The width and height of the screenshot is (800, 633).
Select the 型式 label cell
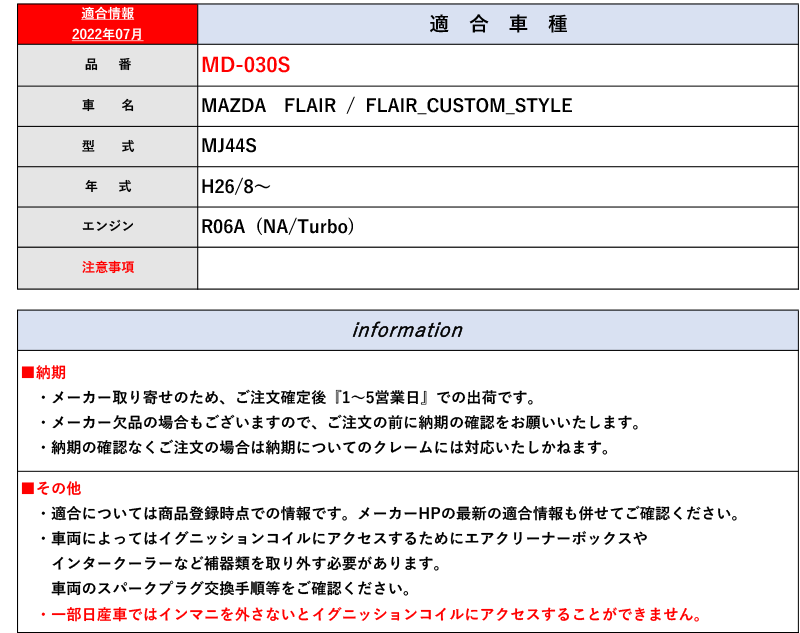pos(108,146)
